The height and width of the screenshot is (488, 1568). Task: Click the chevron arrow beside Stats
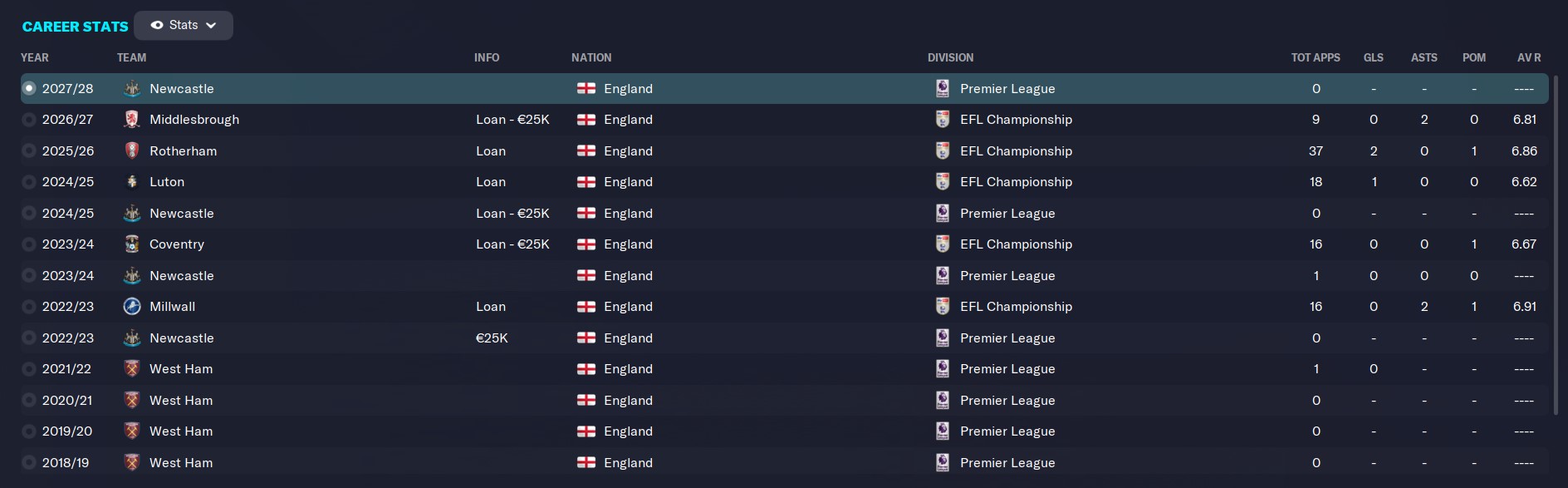[211, 26]
